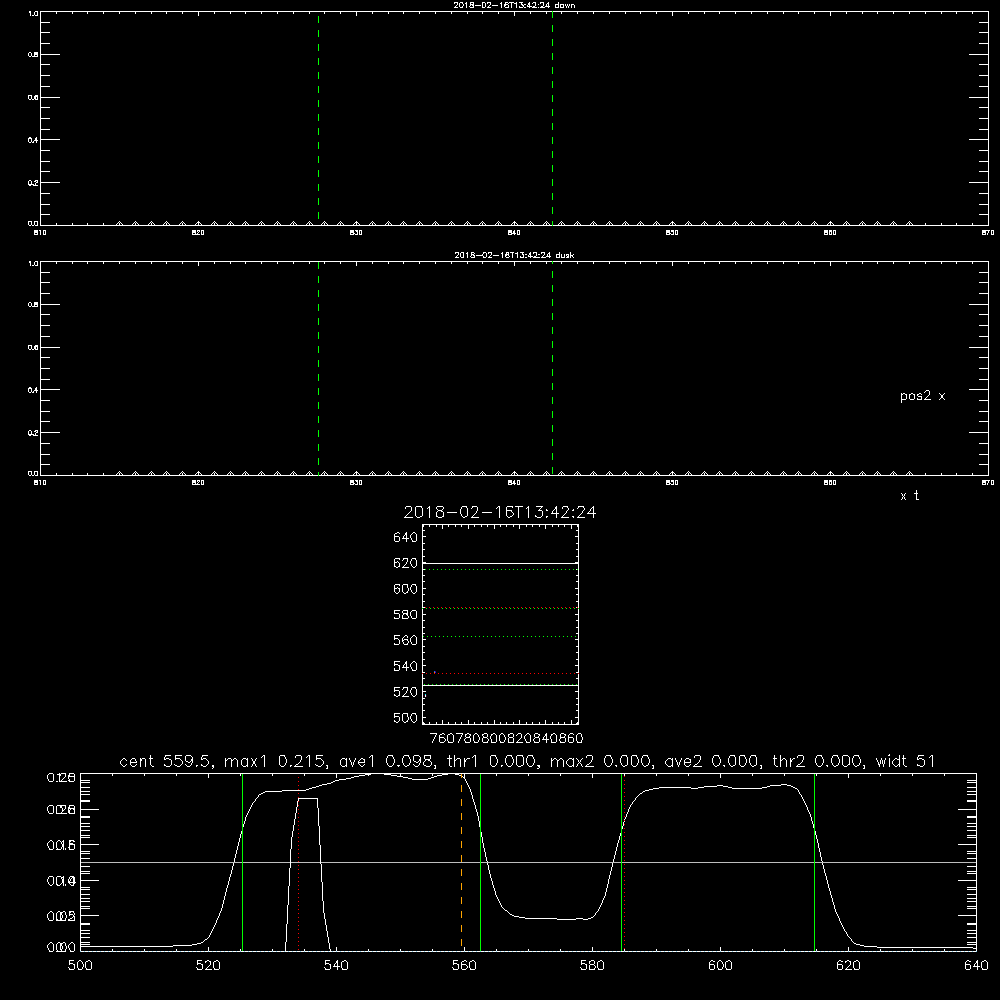The width and height of the screenshot is (1000, 1000).
Task: Click the small blue data point in center plot
Action: (x=434, y=672)
